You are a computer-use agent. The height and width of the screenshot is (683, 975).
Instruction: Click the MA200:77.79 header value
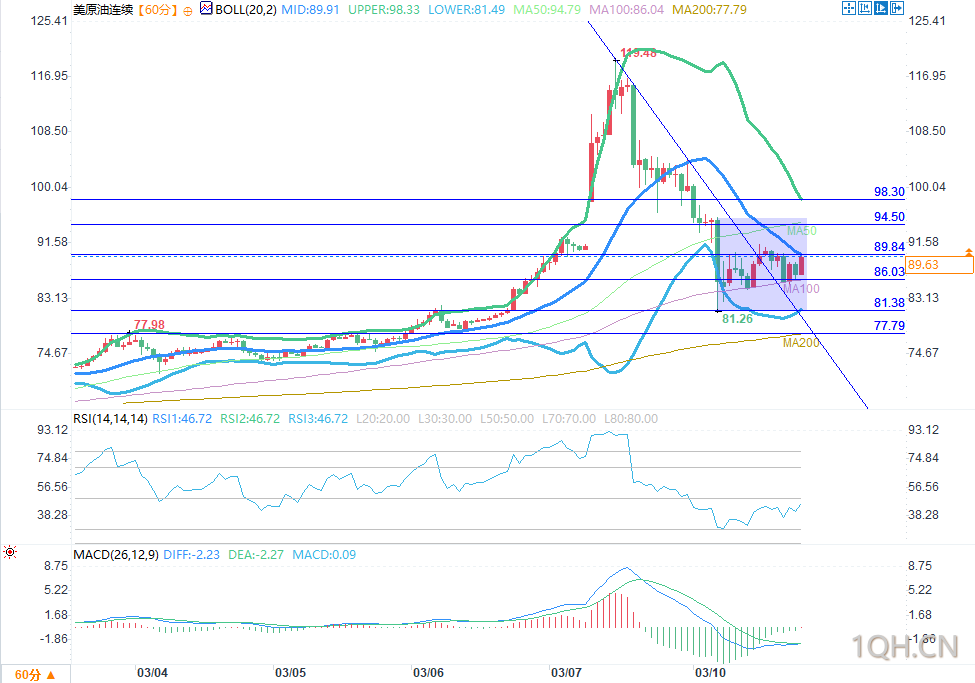pyautogui.click(x=709, y=10)
